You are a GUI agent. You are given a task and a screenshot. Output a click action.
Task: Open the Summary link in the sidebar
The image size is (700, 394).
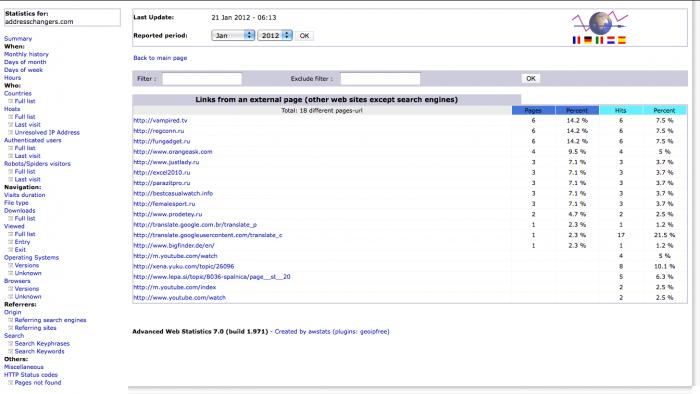18,39
